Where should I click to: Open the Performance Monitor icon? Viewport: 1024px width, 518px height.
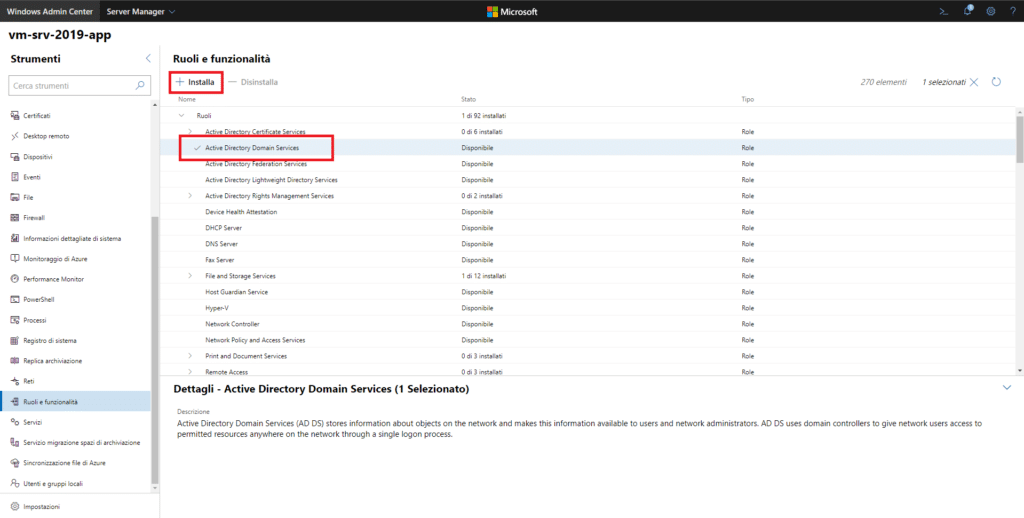[15, 279]
